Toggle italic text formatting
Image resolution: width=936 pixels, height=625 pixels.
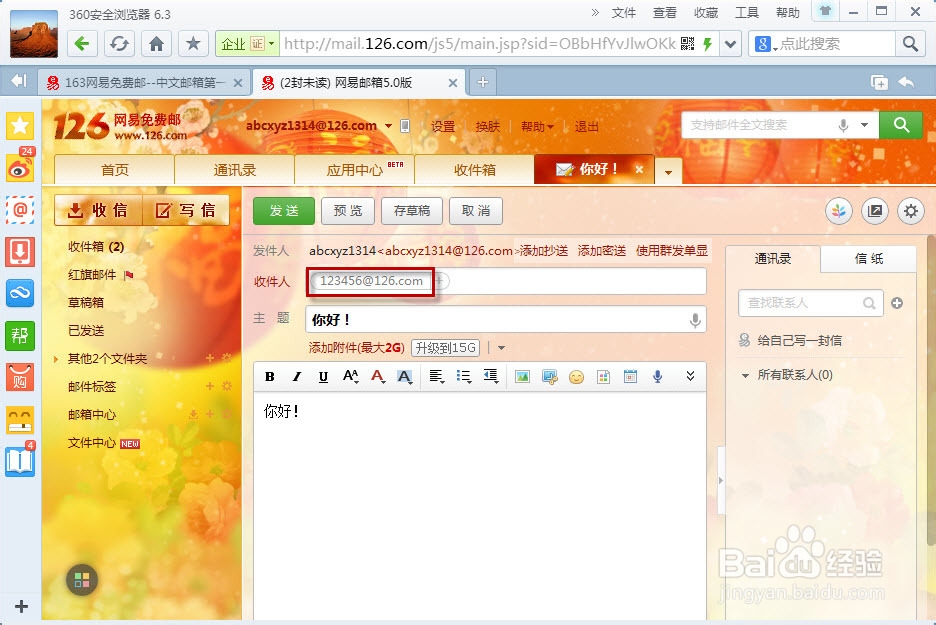tap(296, 377)
